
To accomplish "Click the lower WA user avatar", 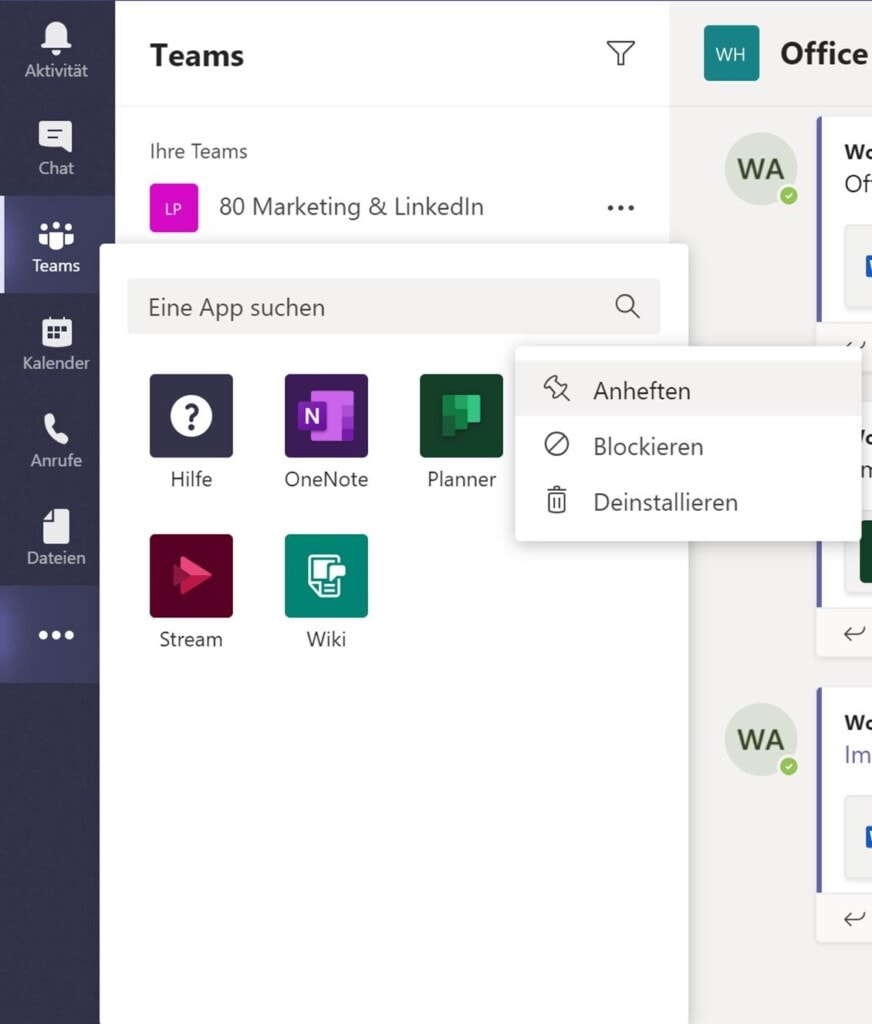I will coord(761,740).
